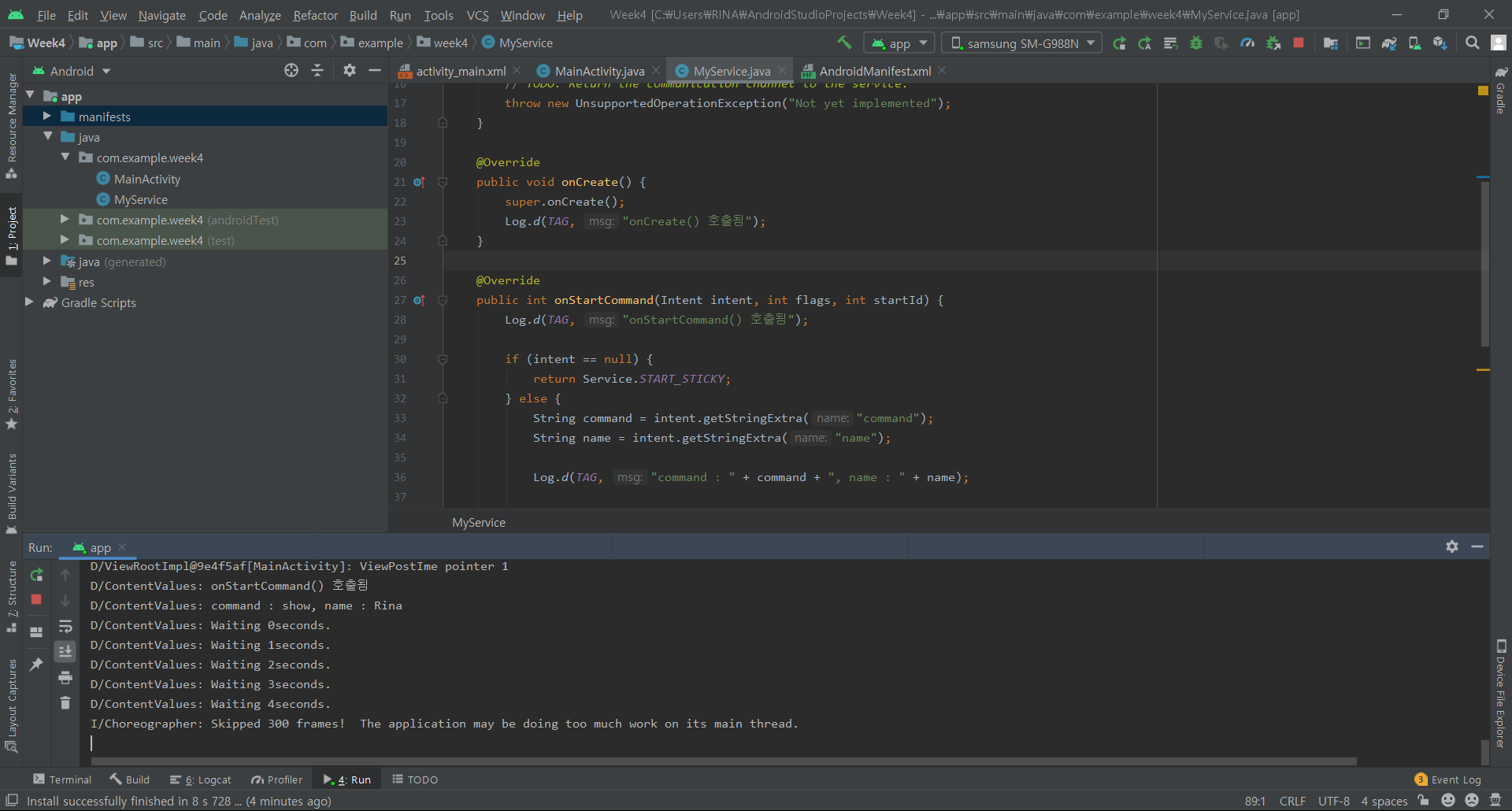Toggle the Resource Manager sidebar
This screenshot has height=811, width=1512.
point(11,126)
